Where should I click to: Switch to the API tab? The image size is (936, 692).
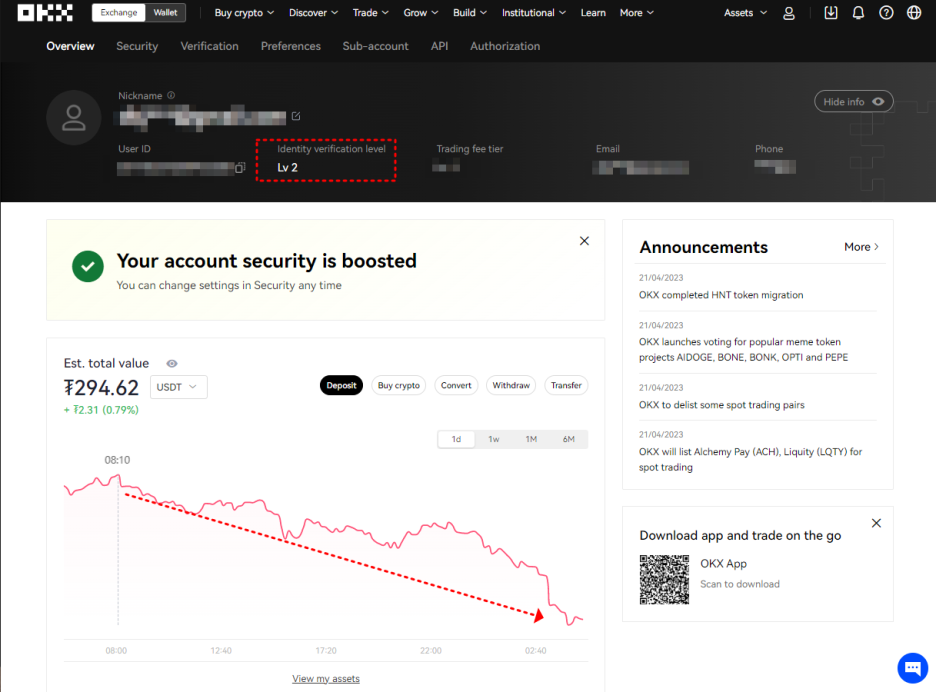pyautogui.click(x=439, y=46)
